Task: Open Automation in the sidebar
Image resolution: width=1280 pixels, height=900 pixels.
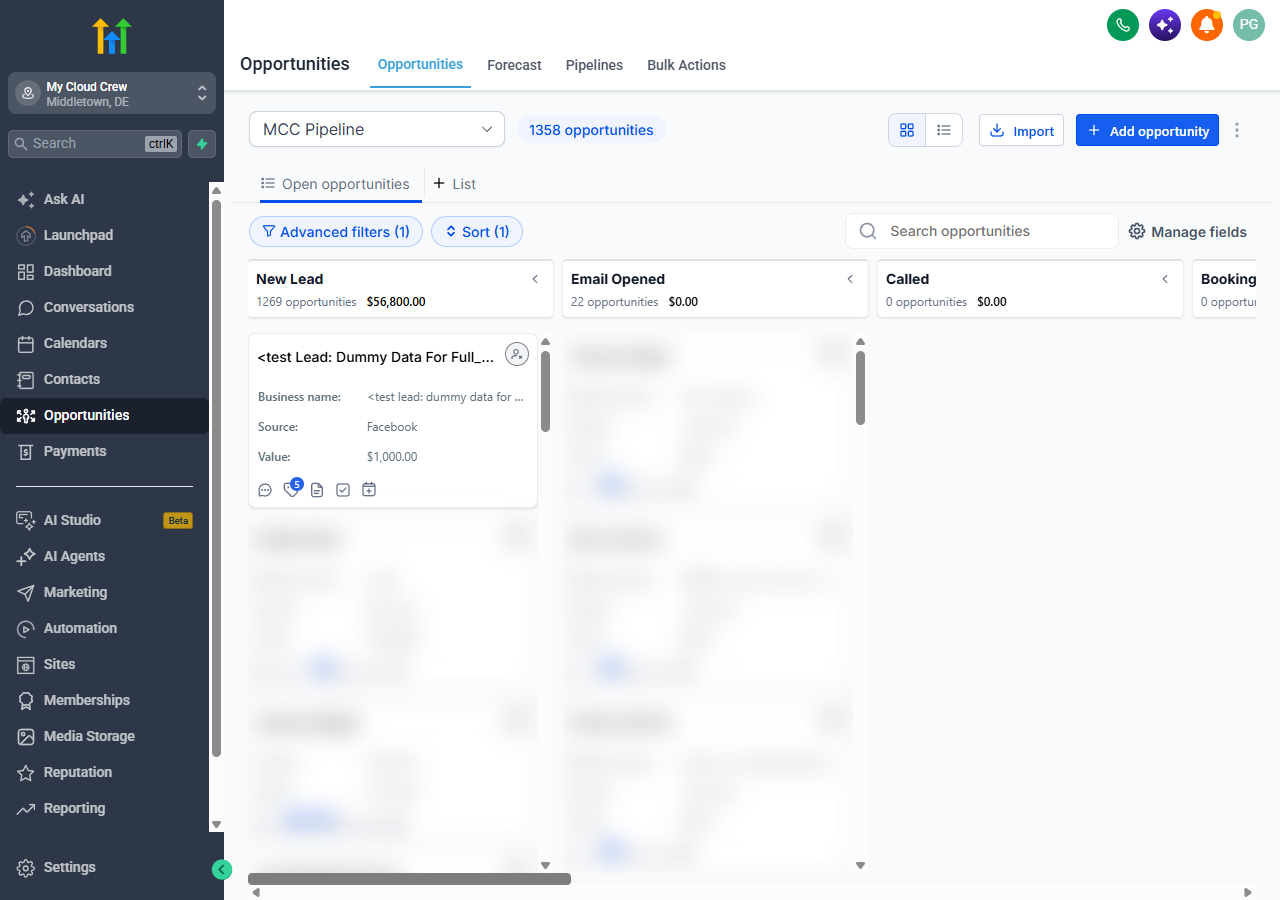Action: coord(104,628)
